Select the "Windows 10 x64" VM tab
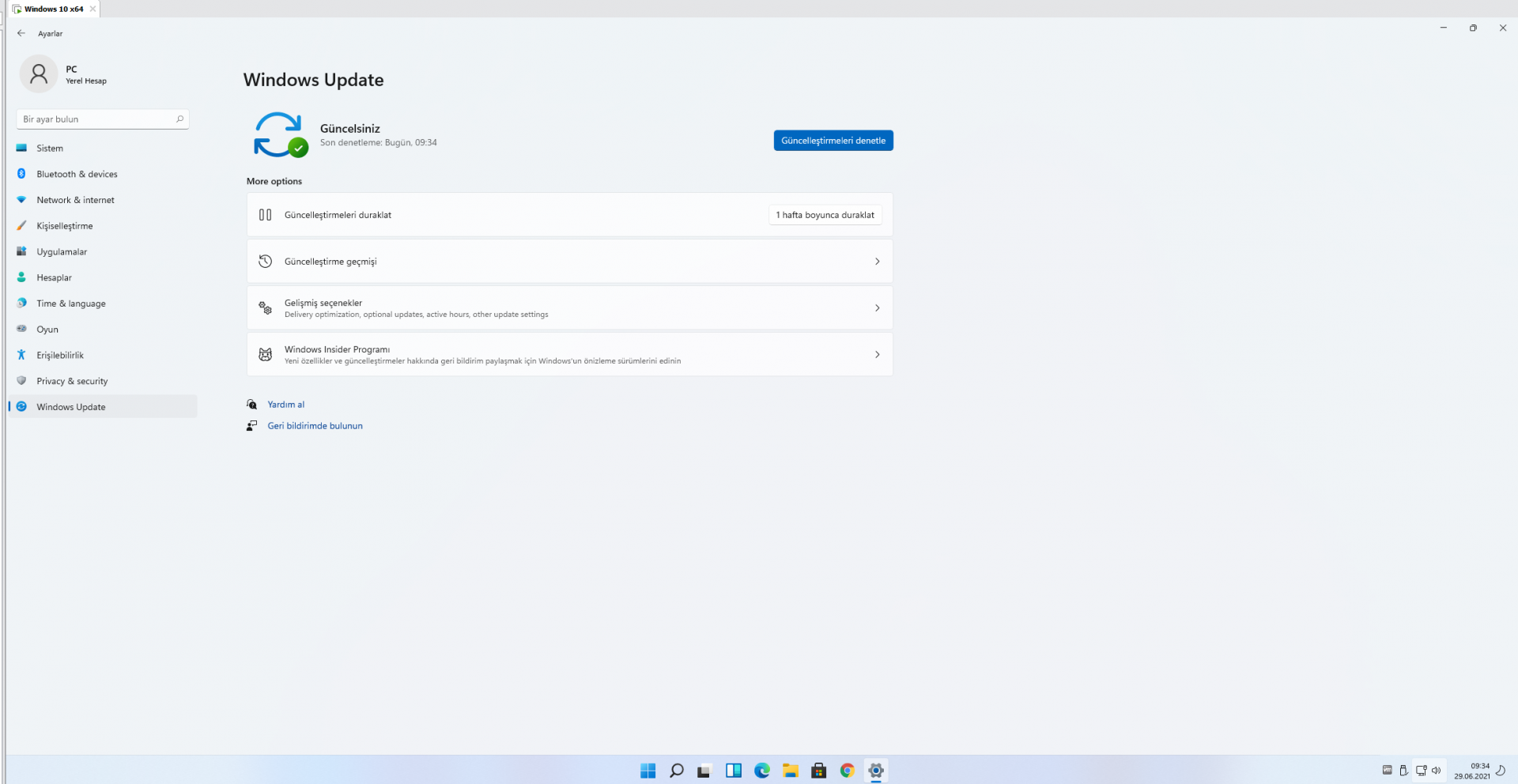1518x784 pixels. (x=54, y=9)
